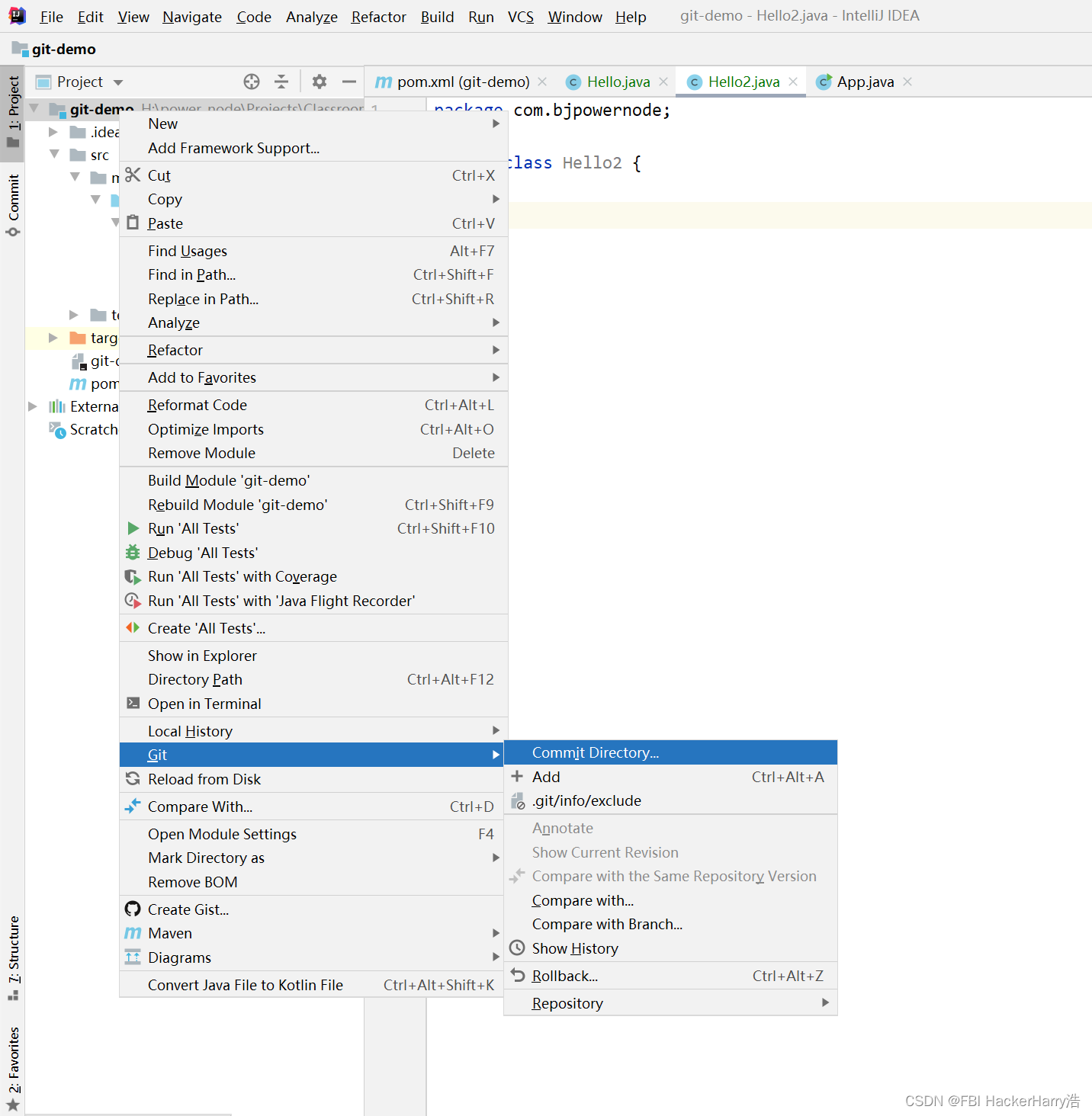Screen dimensions: 1092x1116
Task: Choose Find in Path... menu entry
Action: [313, 274]
